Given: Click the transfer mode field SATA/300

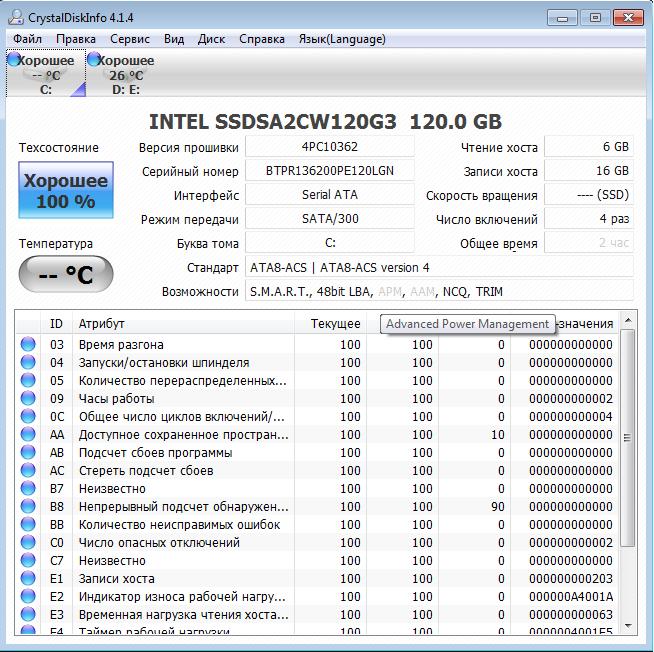Looking at the screenshot, I should click(330, 219).
